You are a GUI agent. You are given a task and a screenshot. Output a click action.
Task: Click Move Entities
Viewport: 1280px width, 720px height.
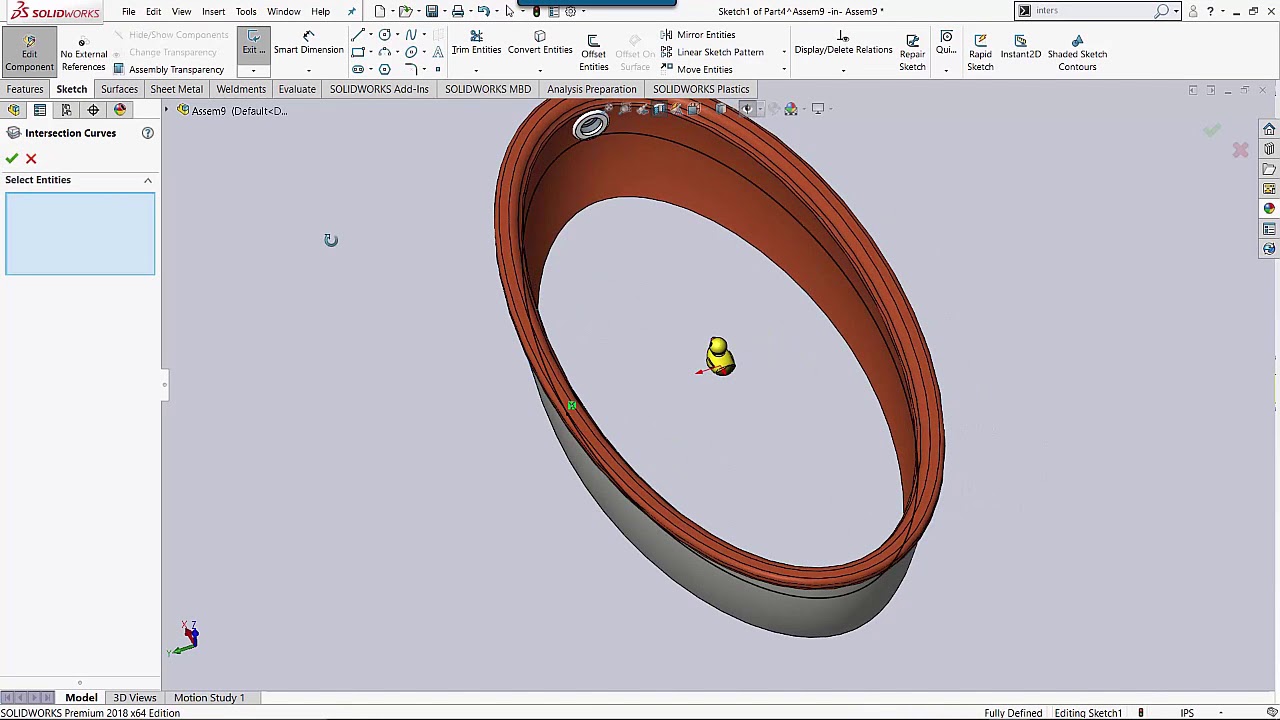(697, 69)
